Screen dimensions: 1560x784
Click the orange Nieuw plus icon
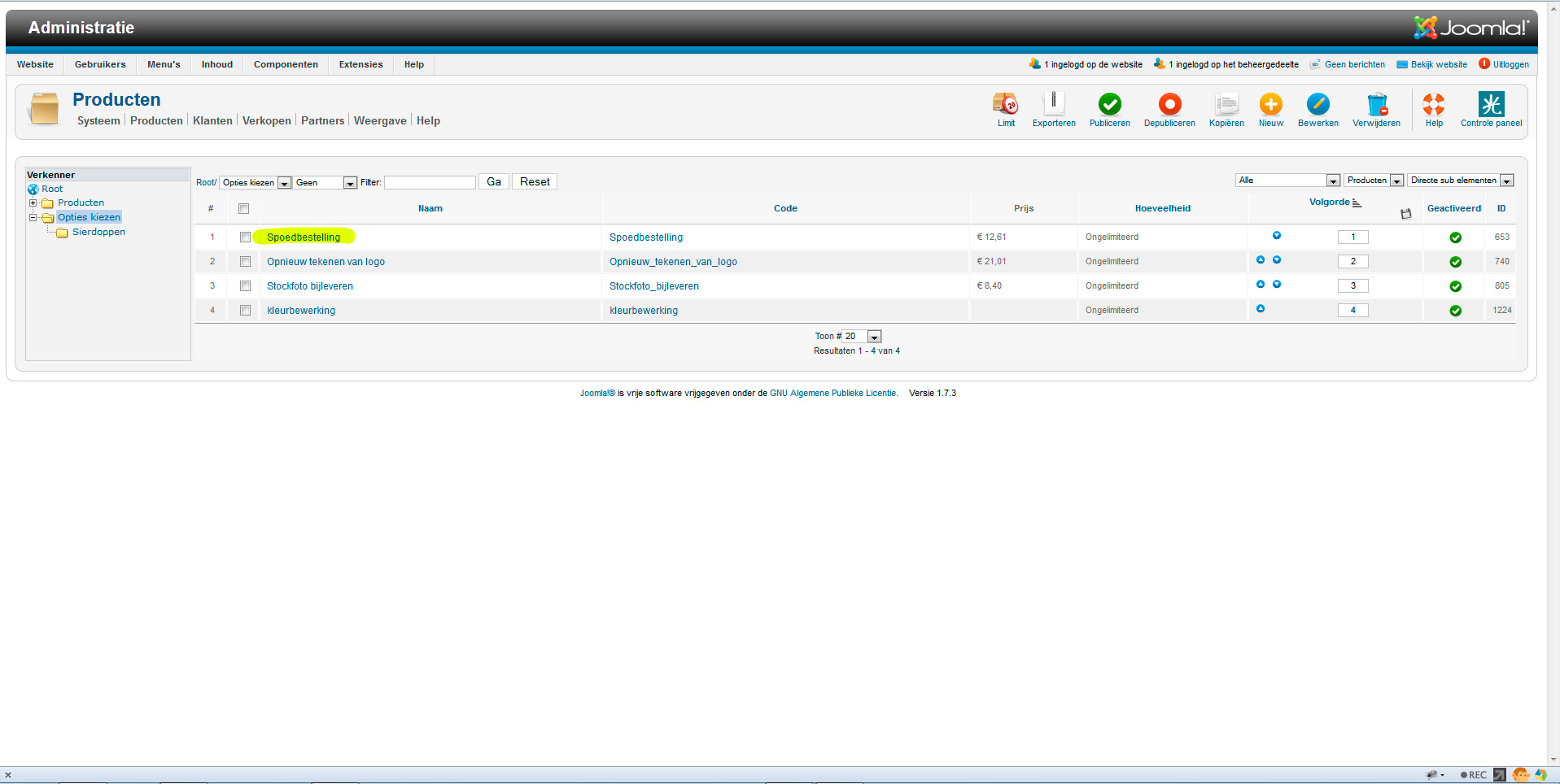(x=1271, y=104)
